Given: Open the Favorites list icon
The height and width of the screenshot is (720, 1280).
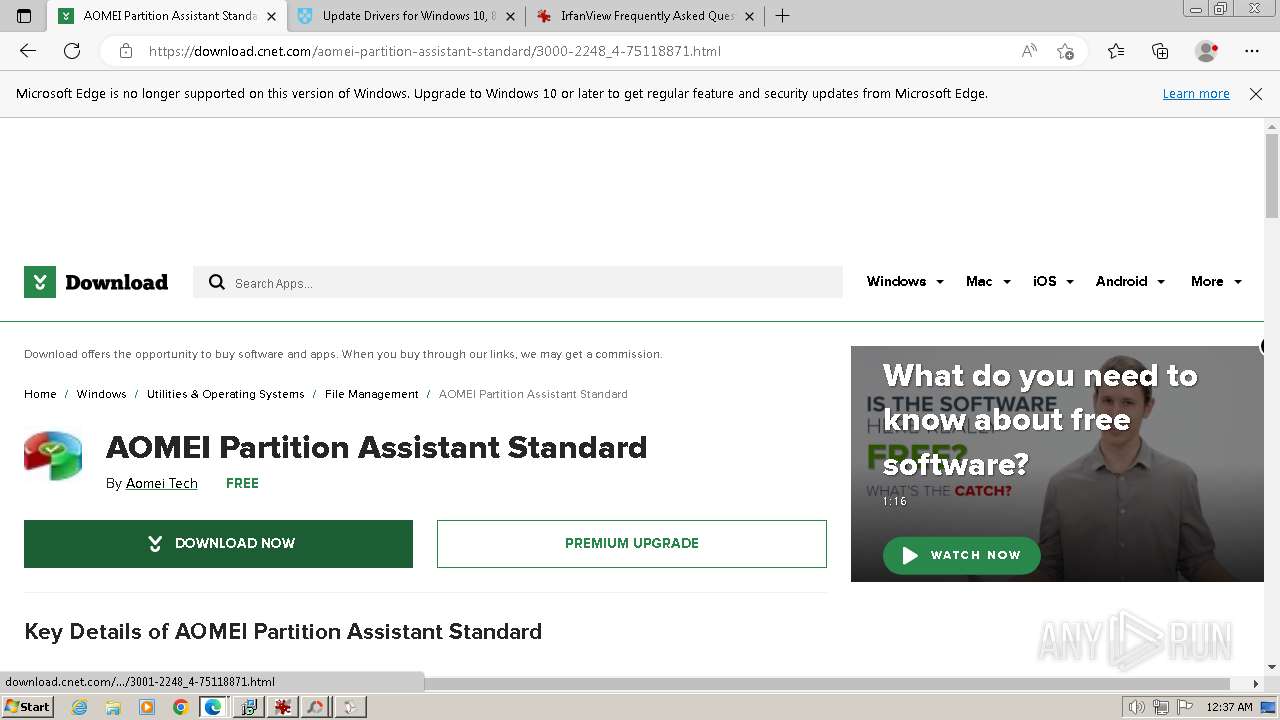Looking at the screenshot, I should pyautogui.click(x=1116, y=51).
